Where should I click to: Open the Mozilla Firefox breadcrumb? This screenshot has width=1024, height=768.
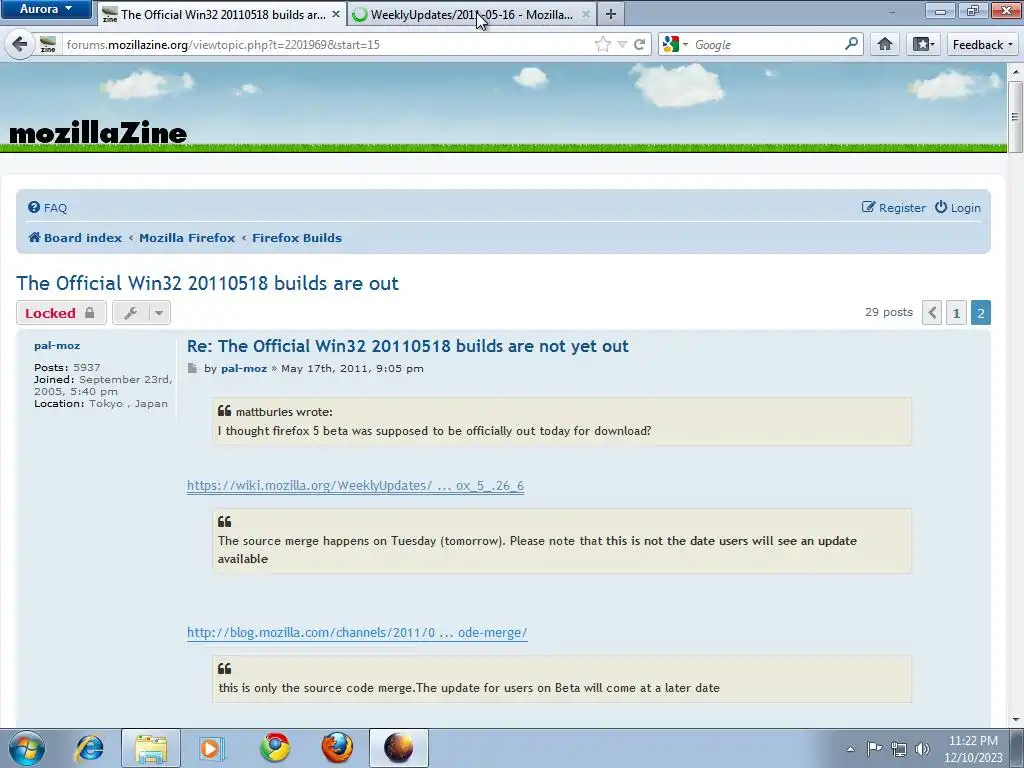[187, 238]
